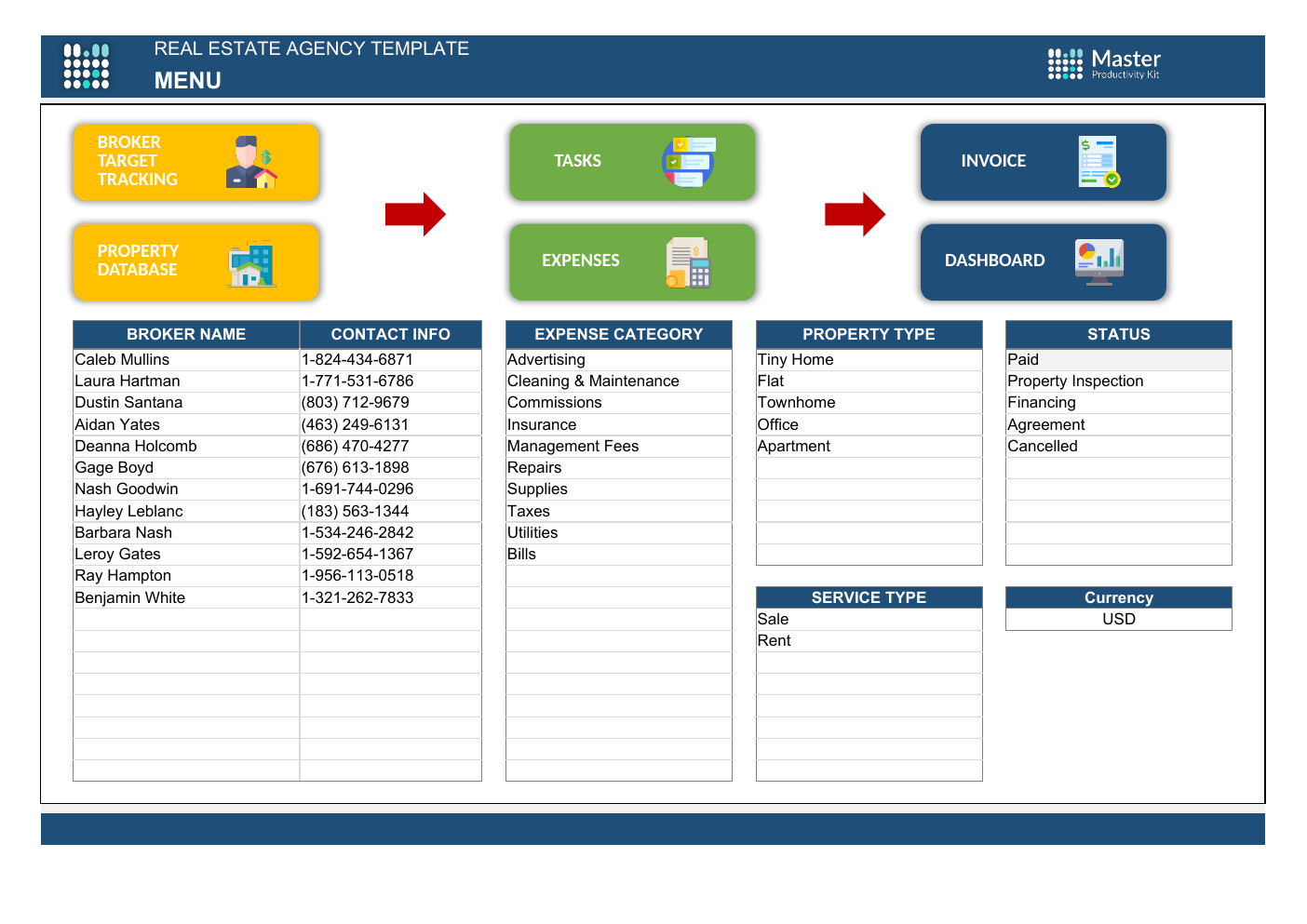
Task: Click the EXPENSE CATEGORY header
Action: click(619, 335)
